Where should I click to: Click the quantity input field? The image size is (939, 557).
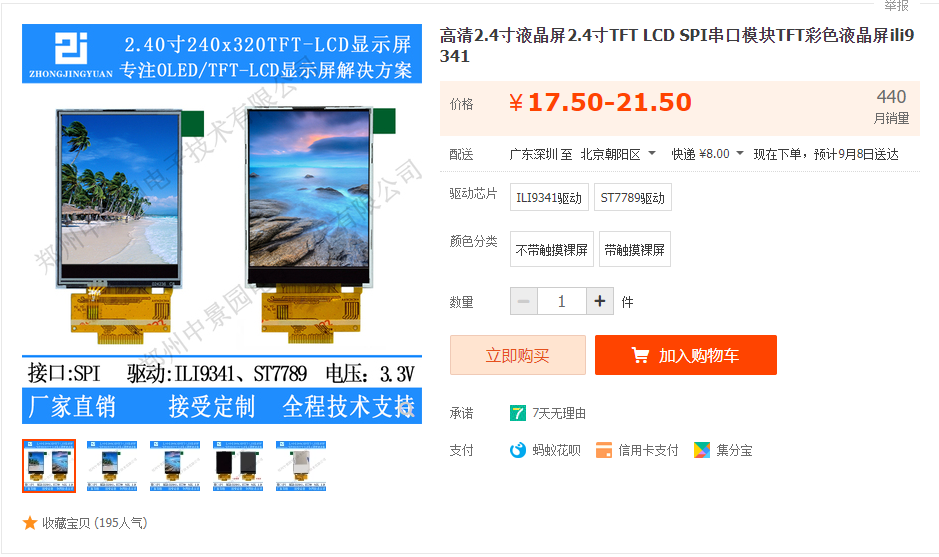[x=562, y=301]
